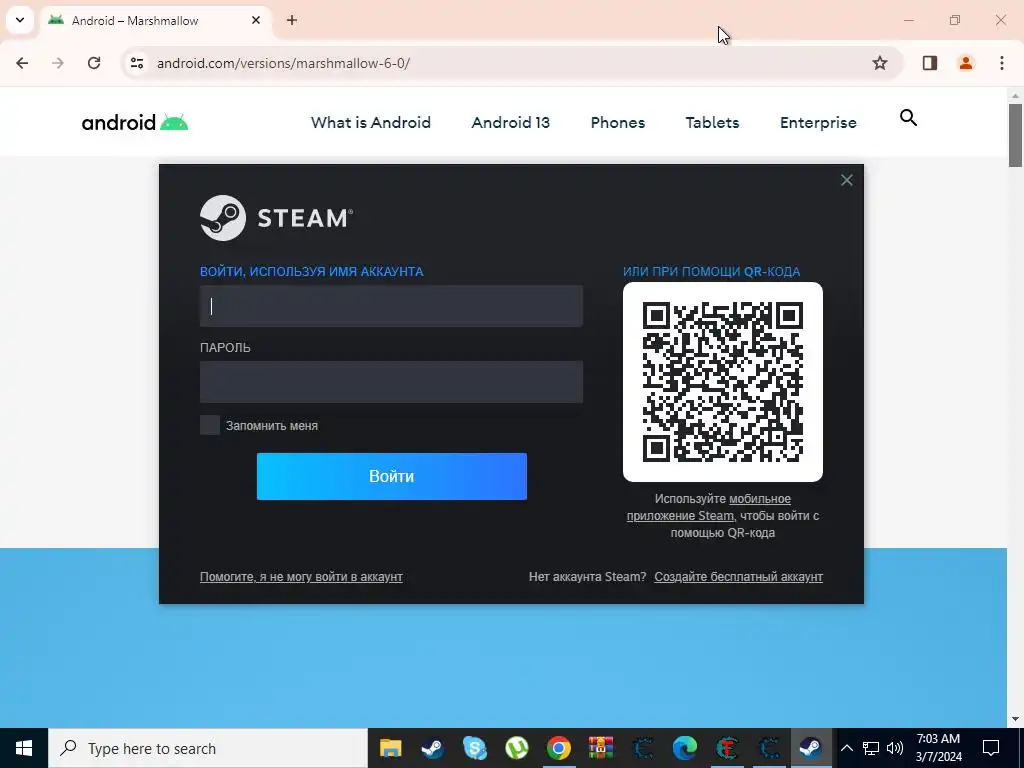The image size is (1024, 768).
Task: Click the page vertical scrollbar thumb
Action: point(1016,135)
